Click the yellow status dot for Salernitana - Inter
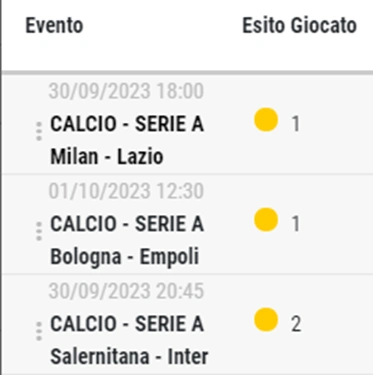Screen dimensions: 373x375 tap(266, 320)
